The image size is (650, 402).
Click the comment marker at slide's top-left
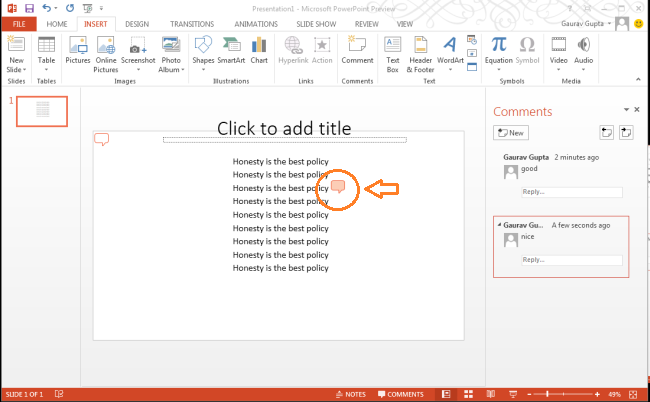102,139
